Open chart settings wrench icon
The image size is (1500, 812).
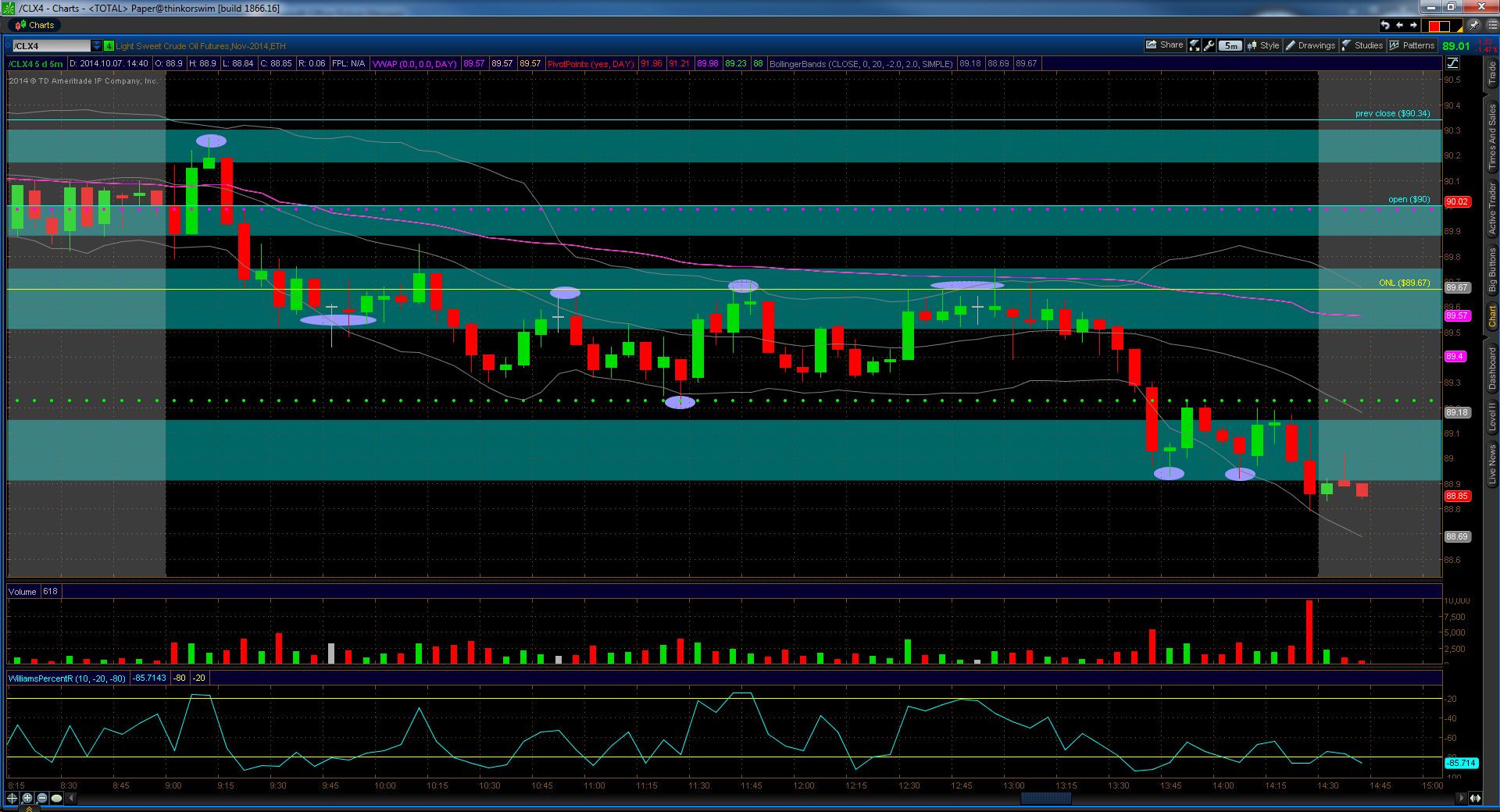(x=1209, y=45)
